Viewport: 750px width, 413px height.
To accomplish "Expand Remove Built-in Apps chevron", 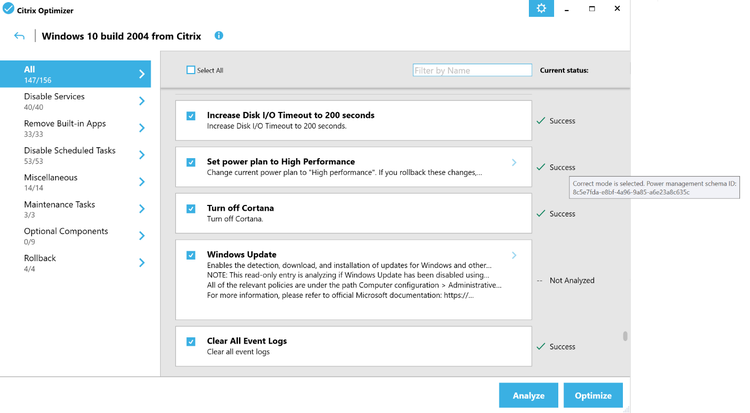I will tap(142, 128).
